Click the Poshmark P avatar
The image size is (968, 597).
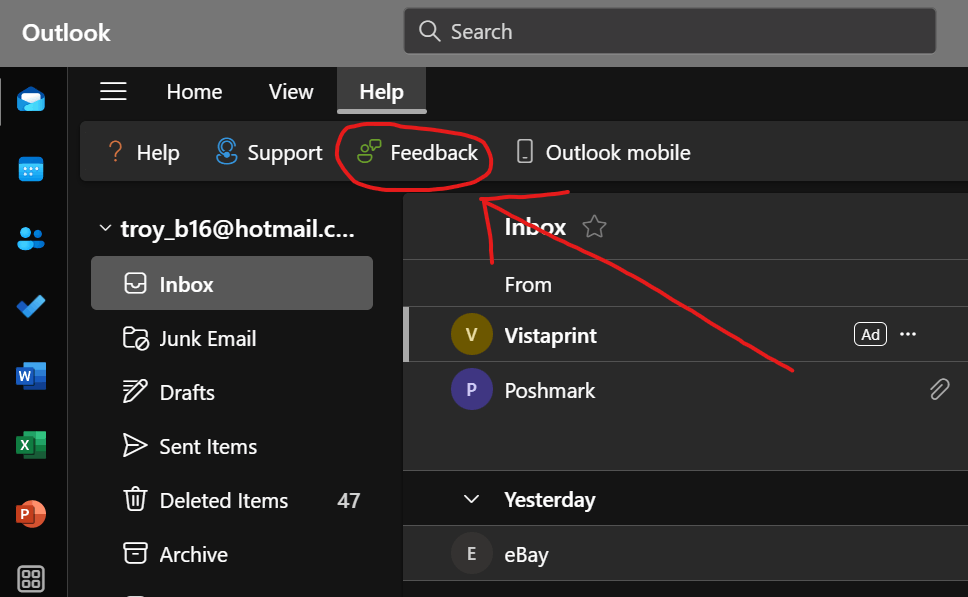coord(472,389)
